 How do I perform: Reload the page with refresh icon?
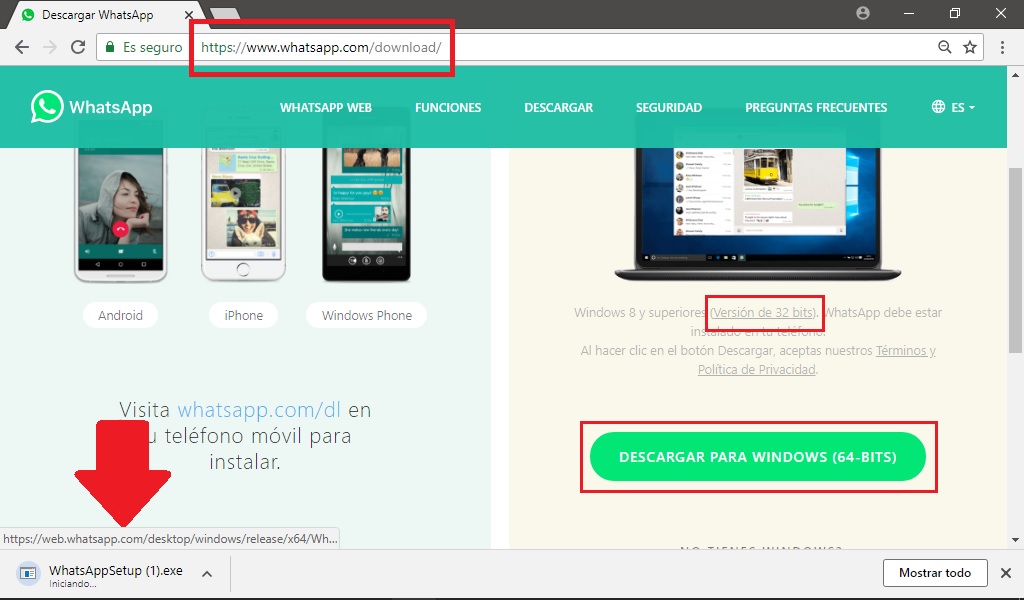click(x=78, y=47)
